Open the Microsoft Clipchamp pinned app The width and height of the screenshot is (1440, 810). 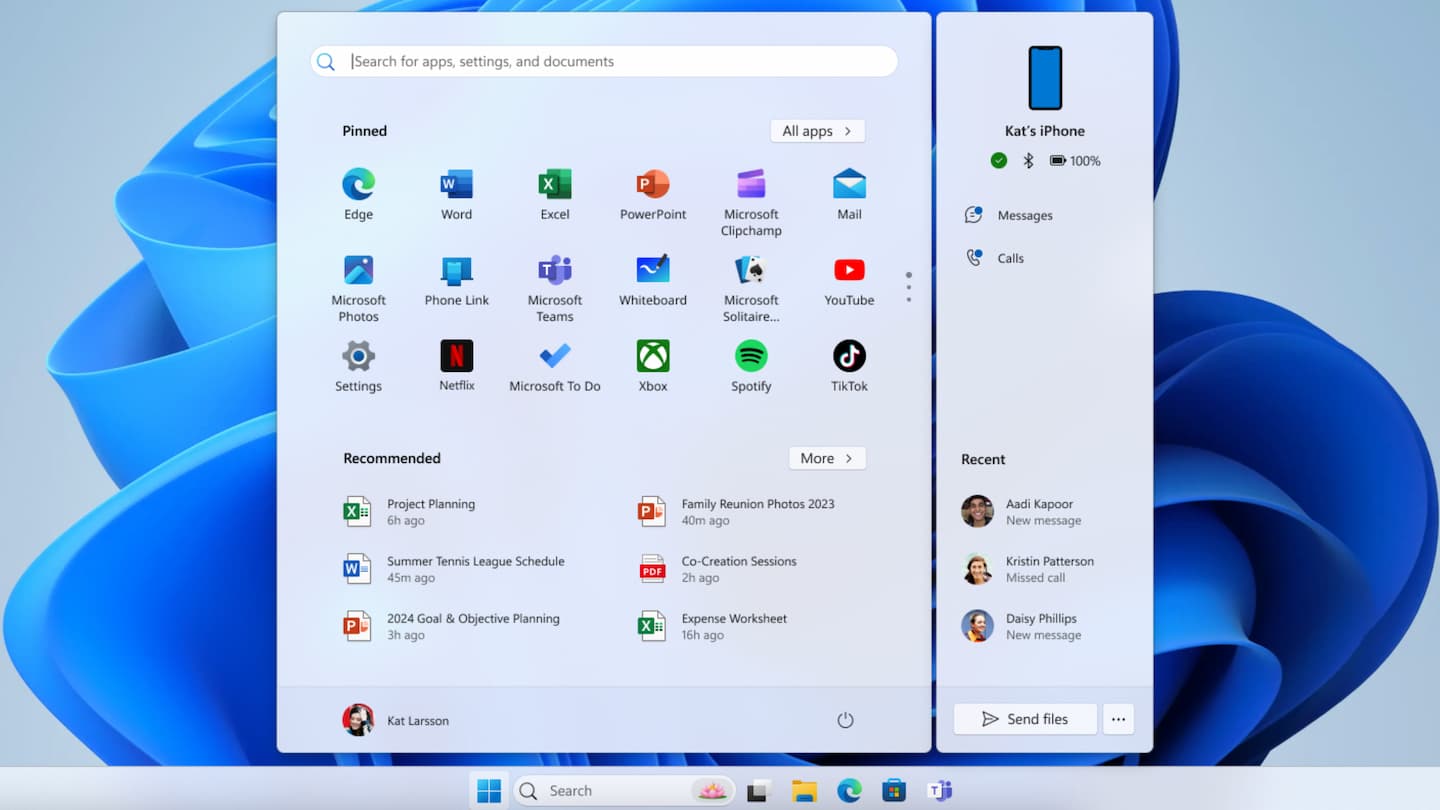(x=751, y=185)
